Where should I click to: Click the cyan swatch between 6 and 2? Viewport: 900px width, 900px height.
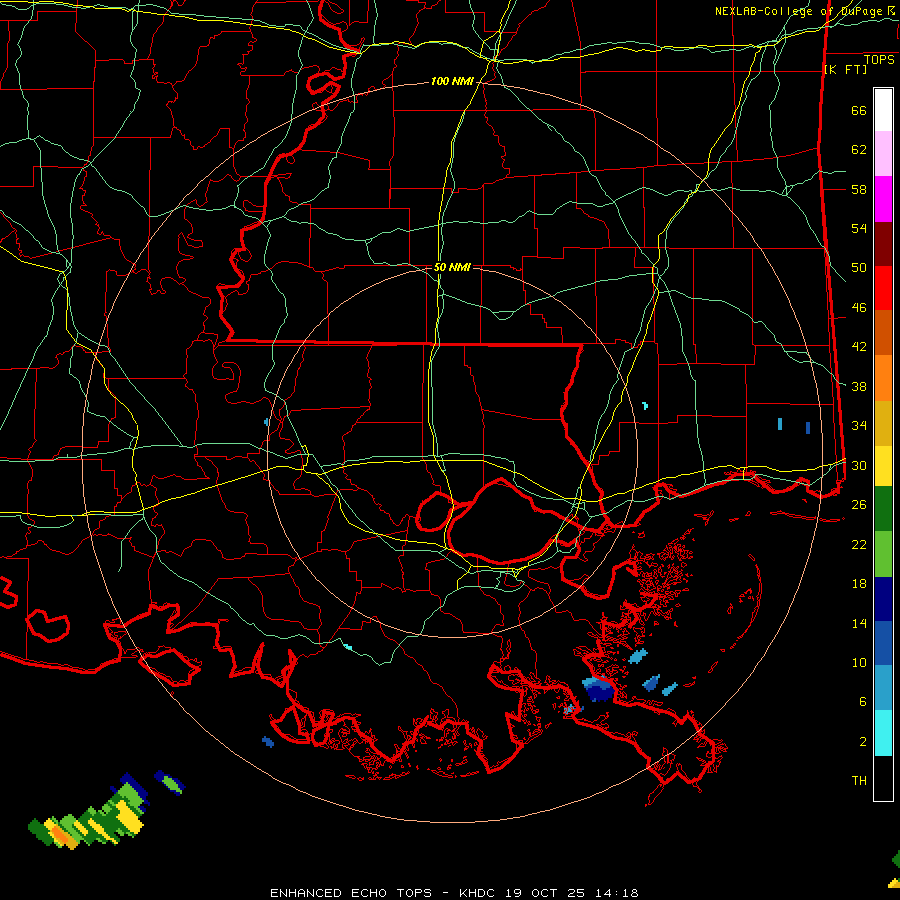click(x=883, y=733)
